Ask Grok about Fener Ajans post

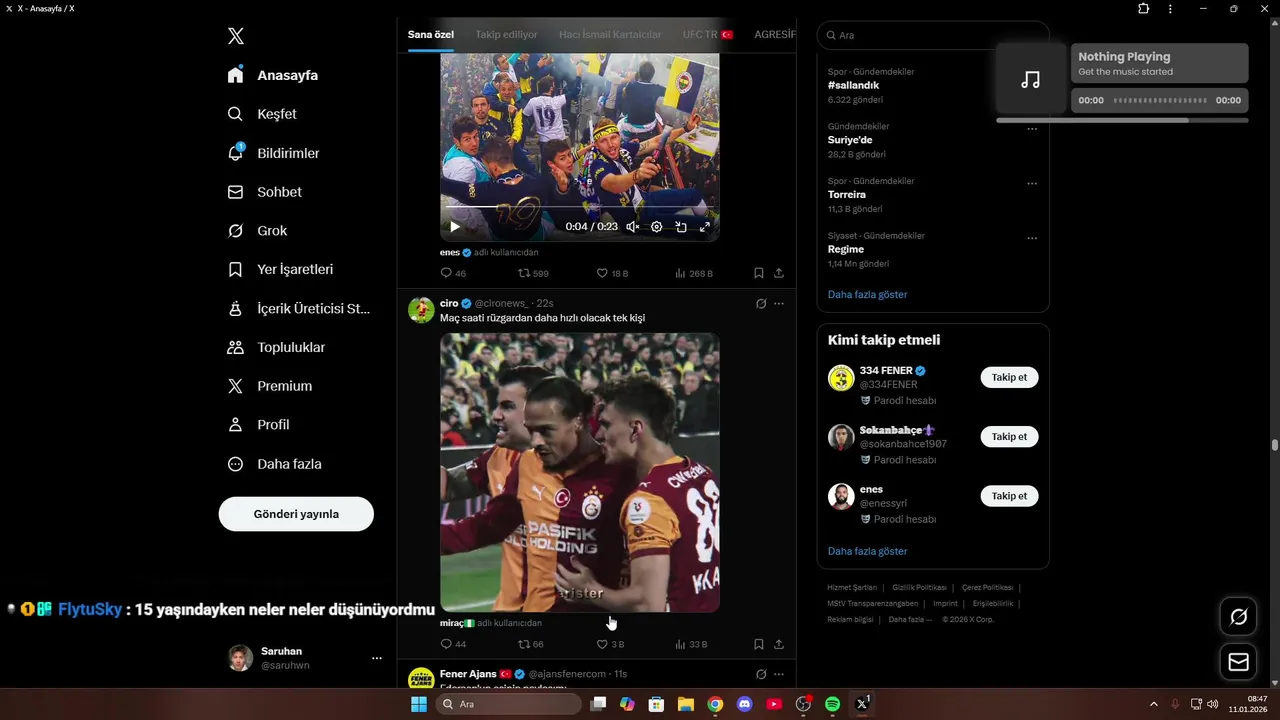pos(761,674)
